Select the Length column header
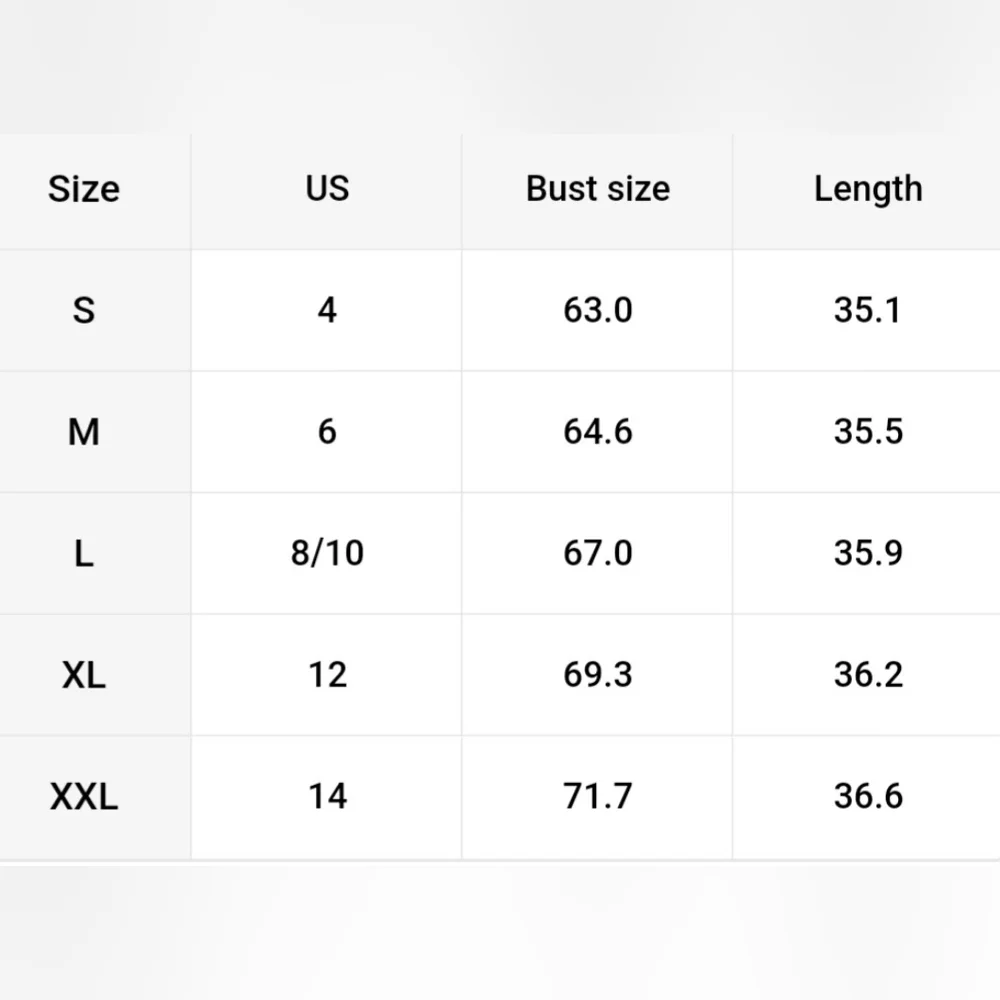Viewport: 1000px width, 1000px height. (868, 189)
